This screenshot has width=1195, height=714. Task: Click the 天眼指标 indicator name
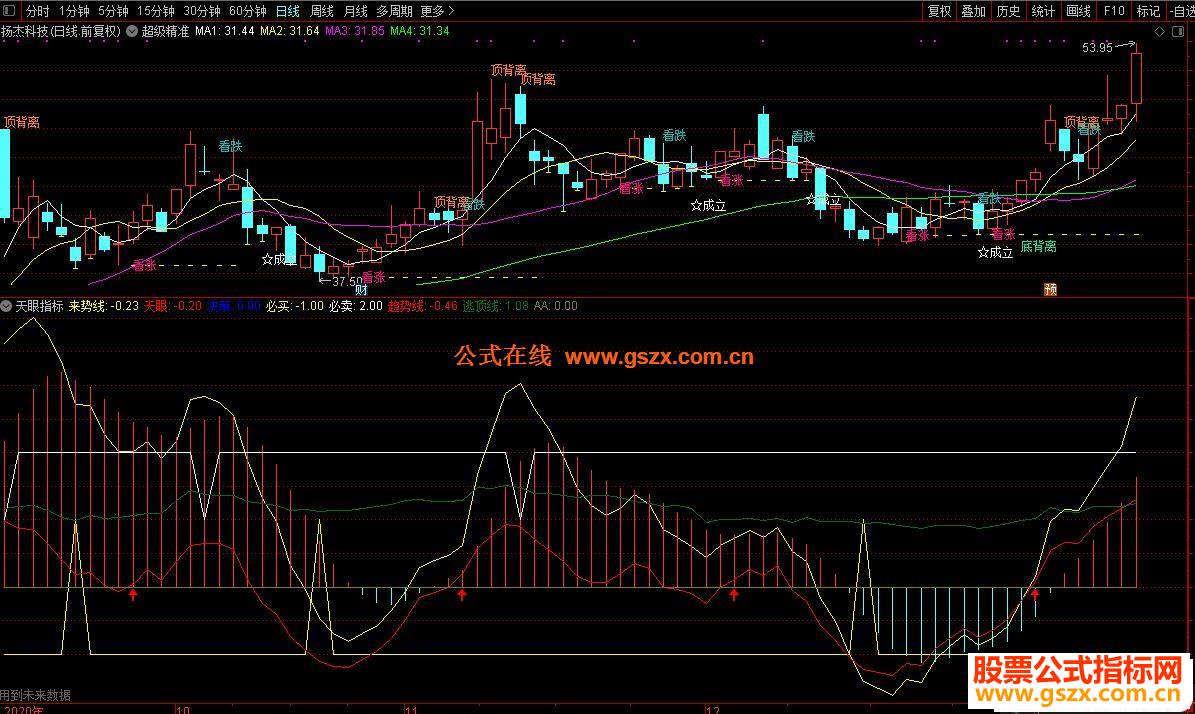40,306
